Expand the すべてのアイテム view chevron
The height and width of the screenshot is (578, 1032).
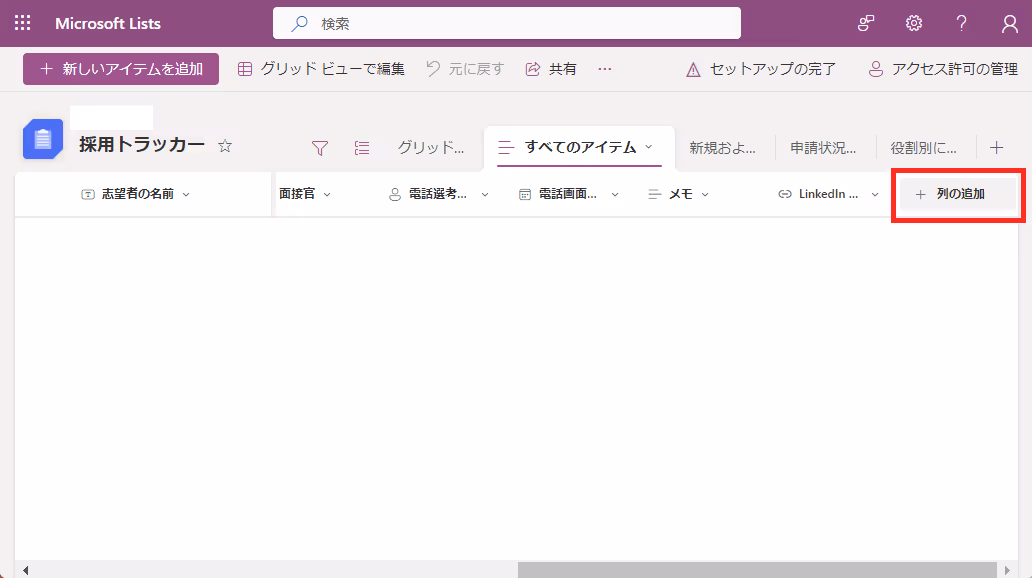649,147
